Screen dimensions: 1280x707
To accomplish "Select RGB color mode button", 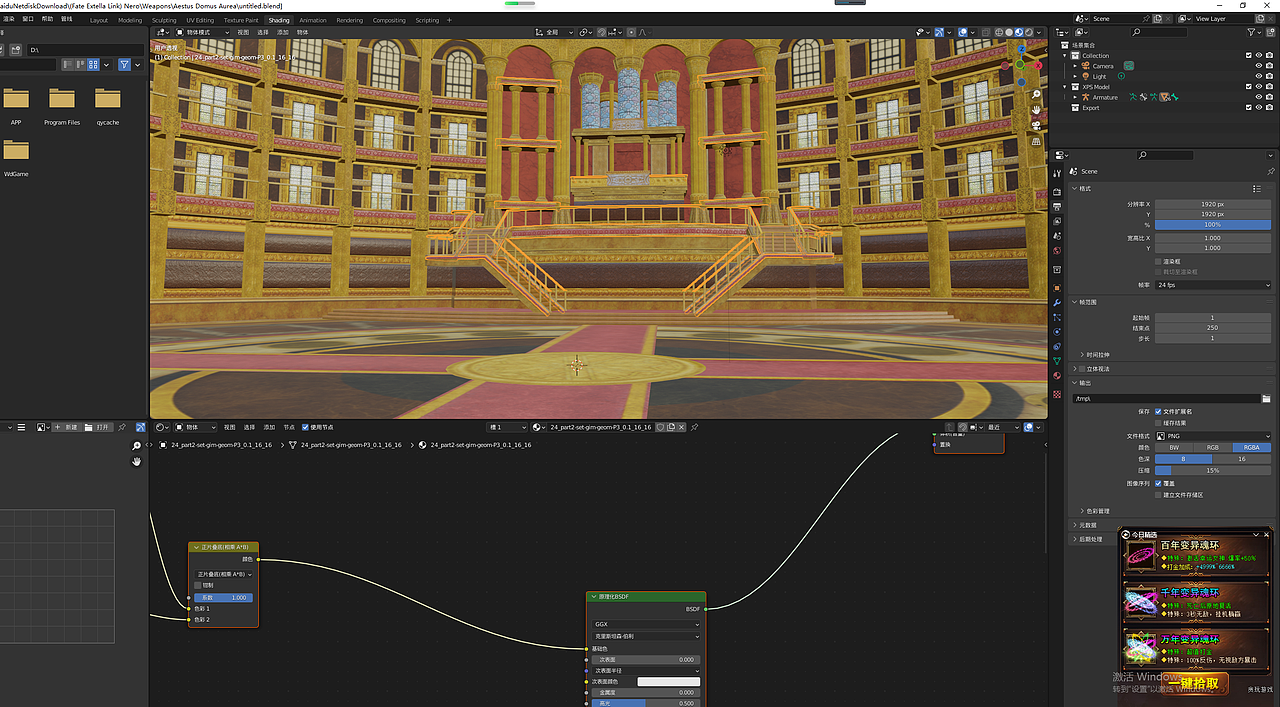I will (x=1213, y=447).
